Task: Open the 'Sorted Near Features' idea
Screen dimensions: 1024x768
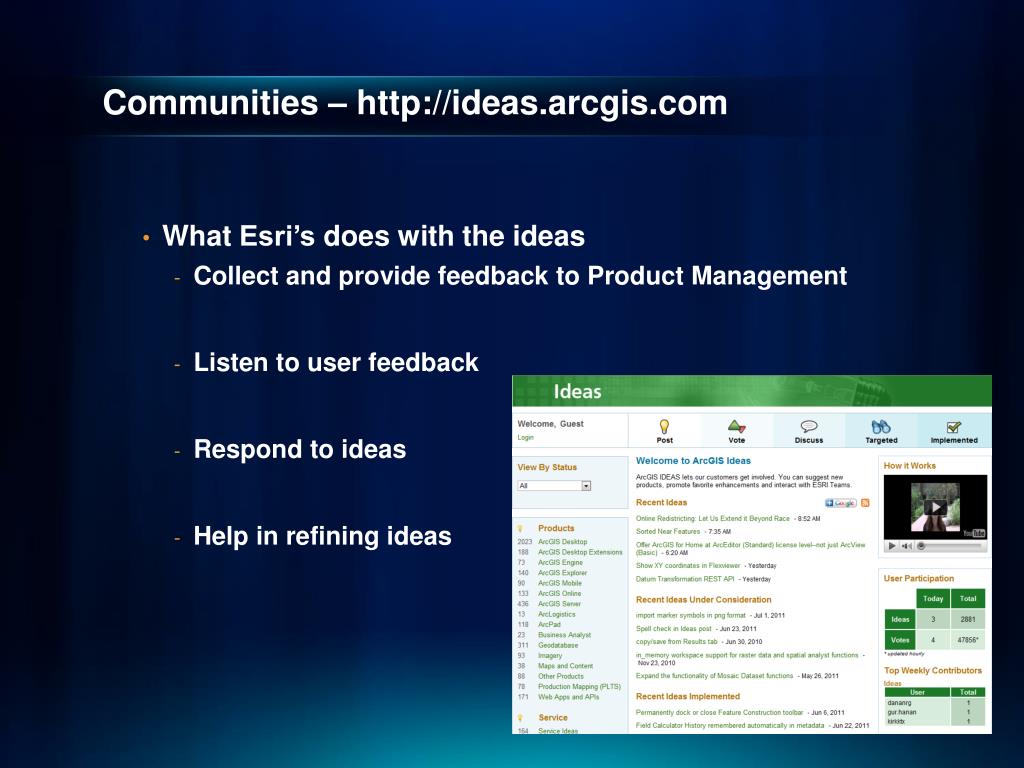Action: click(667, 532)
